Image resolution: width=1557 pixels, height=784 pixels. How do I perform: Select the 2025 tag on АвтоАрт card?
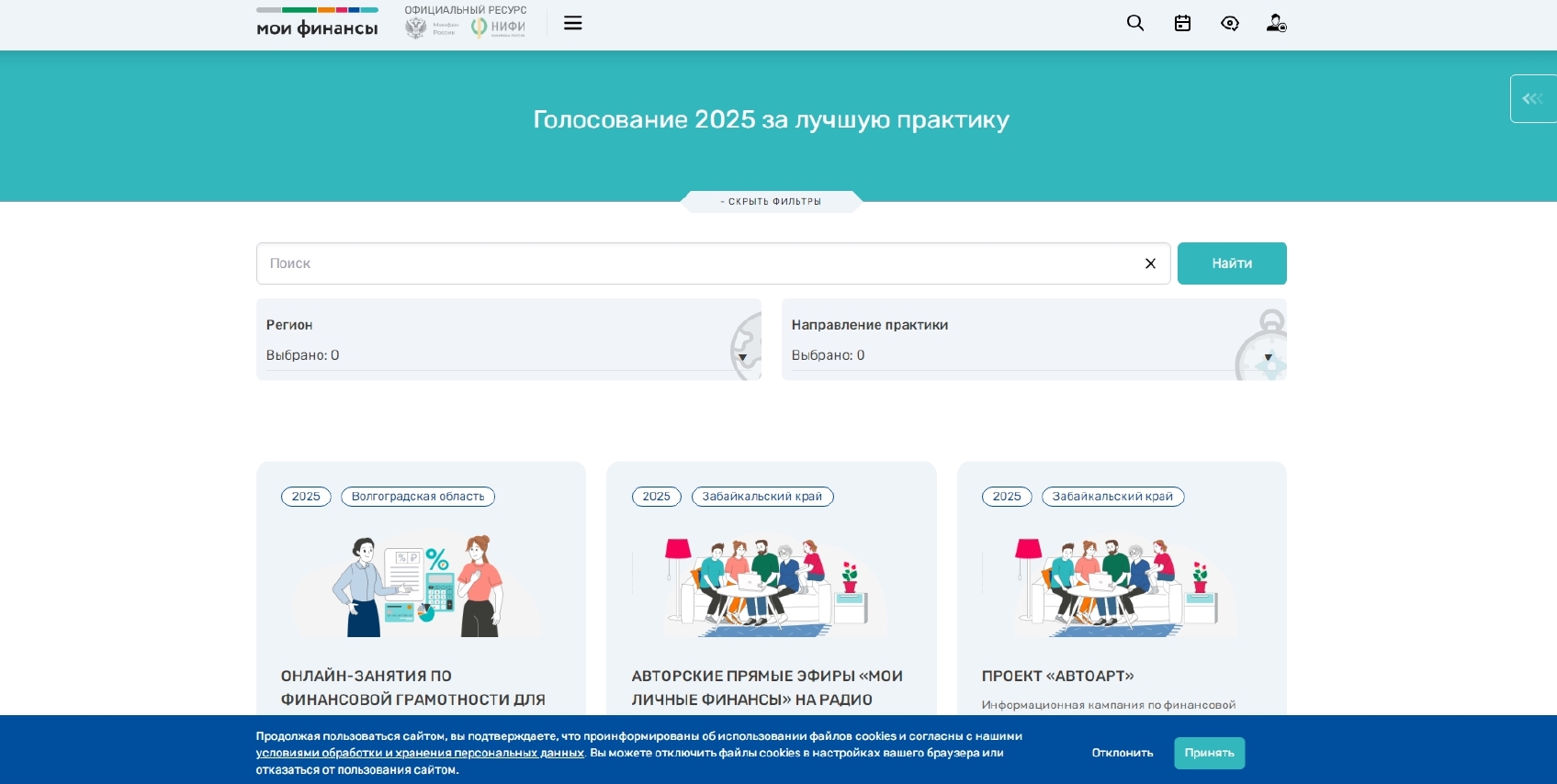(x=1006, y=497)
